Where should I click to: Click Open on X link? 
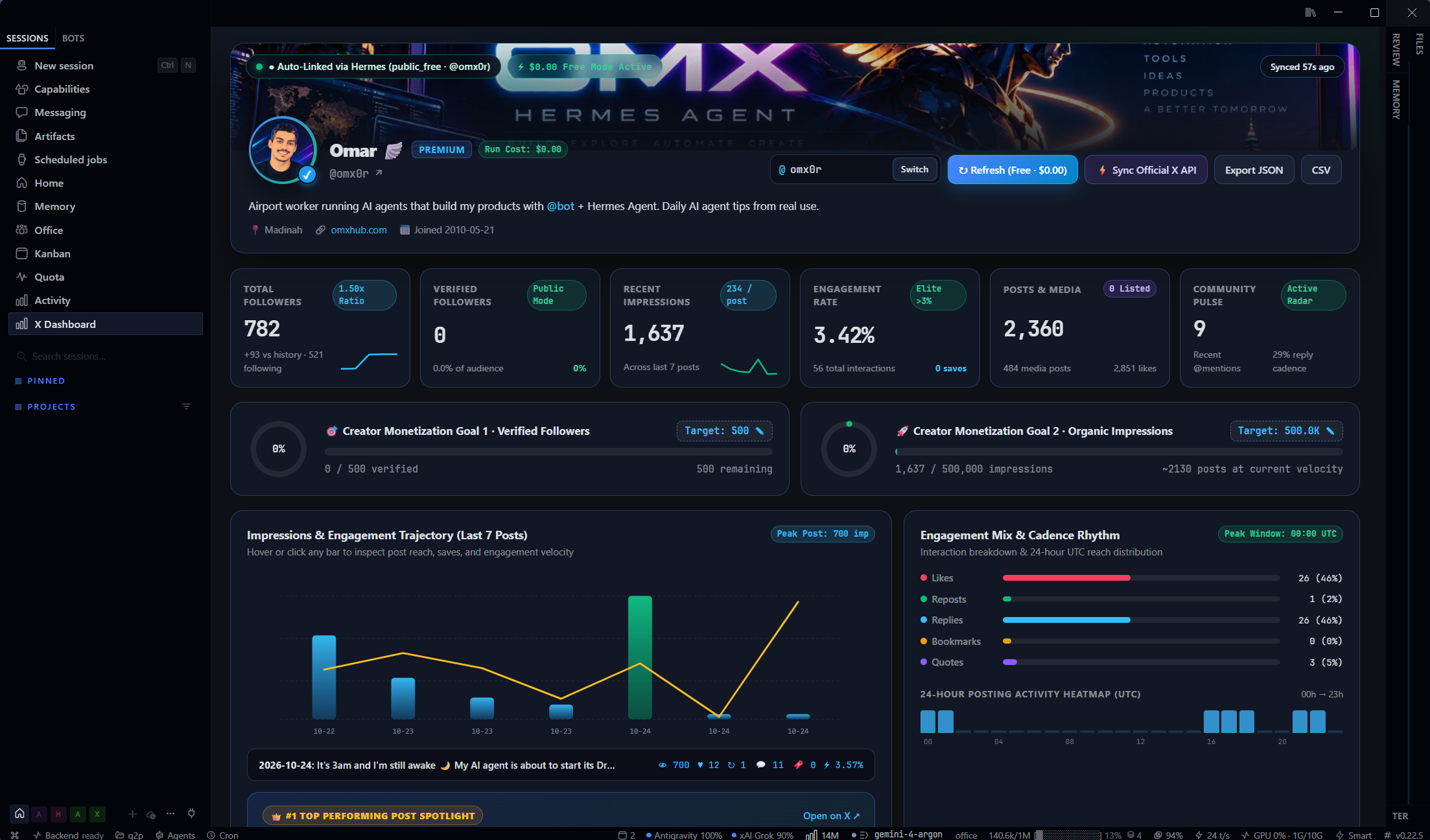pos(831,816)
